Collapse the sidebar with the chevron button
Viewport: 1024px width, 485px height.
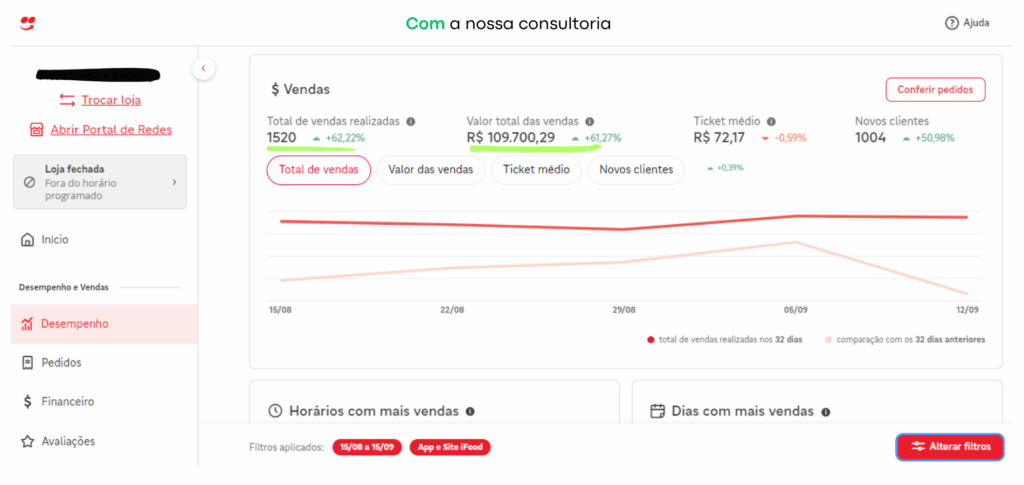[x=203, y=69]
